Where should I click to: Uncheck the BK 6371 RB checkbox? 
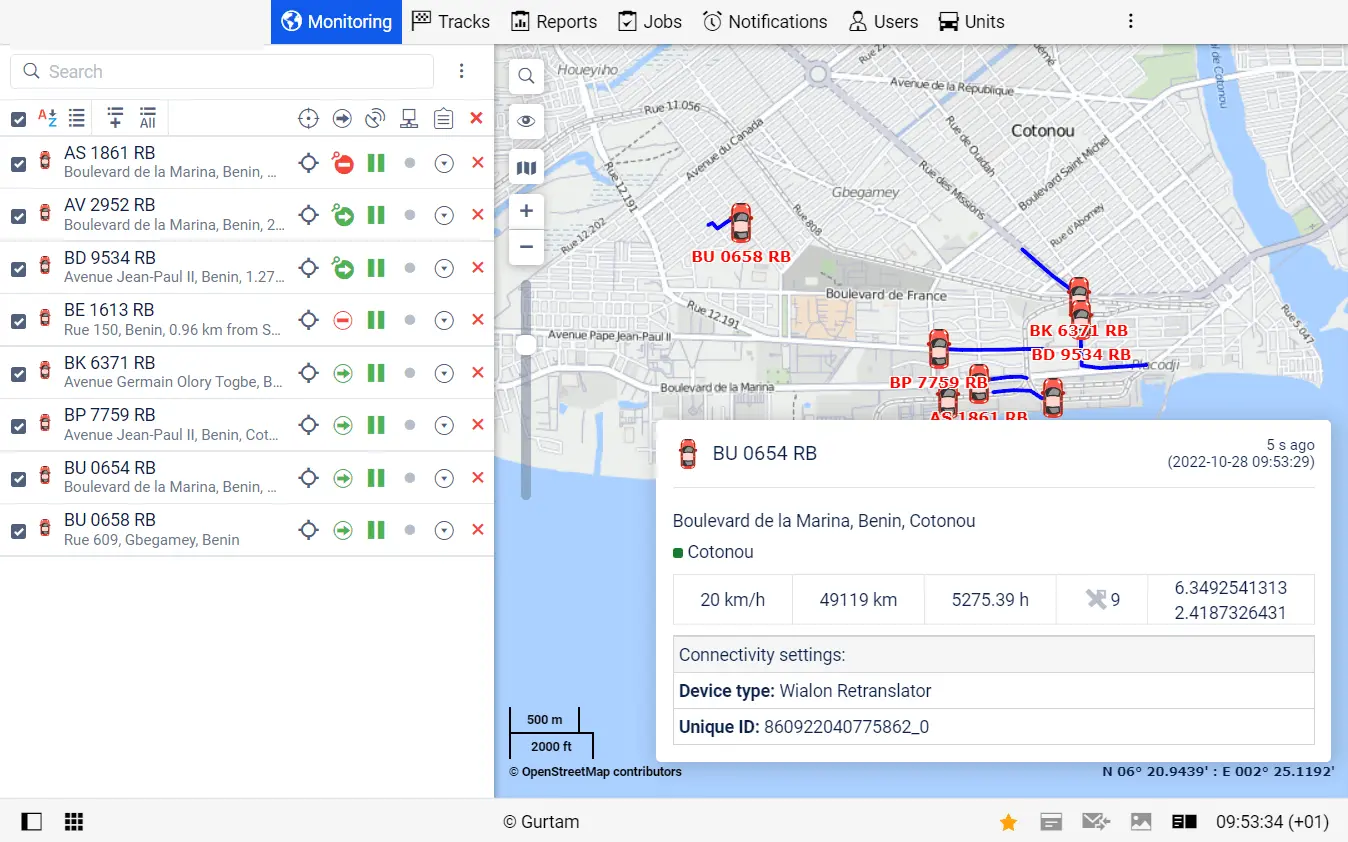18,373
